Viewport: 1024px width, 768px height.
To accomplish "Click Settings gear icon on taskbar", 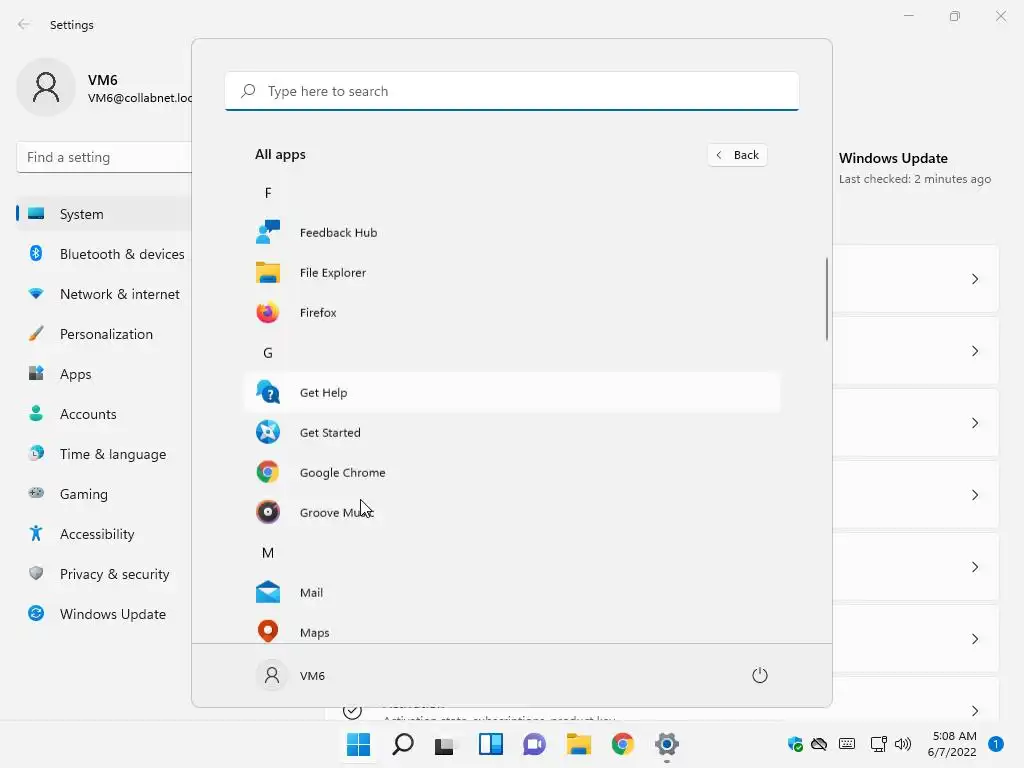I will (667, 744).
